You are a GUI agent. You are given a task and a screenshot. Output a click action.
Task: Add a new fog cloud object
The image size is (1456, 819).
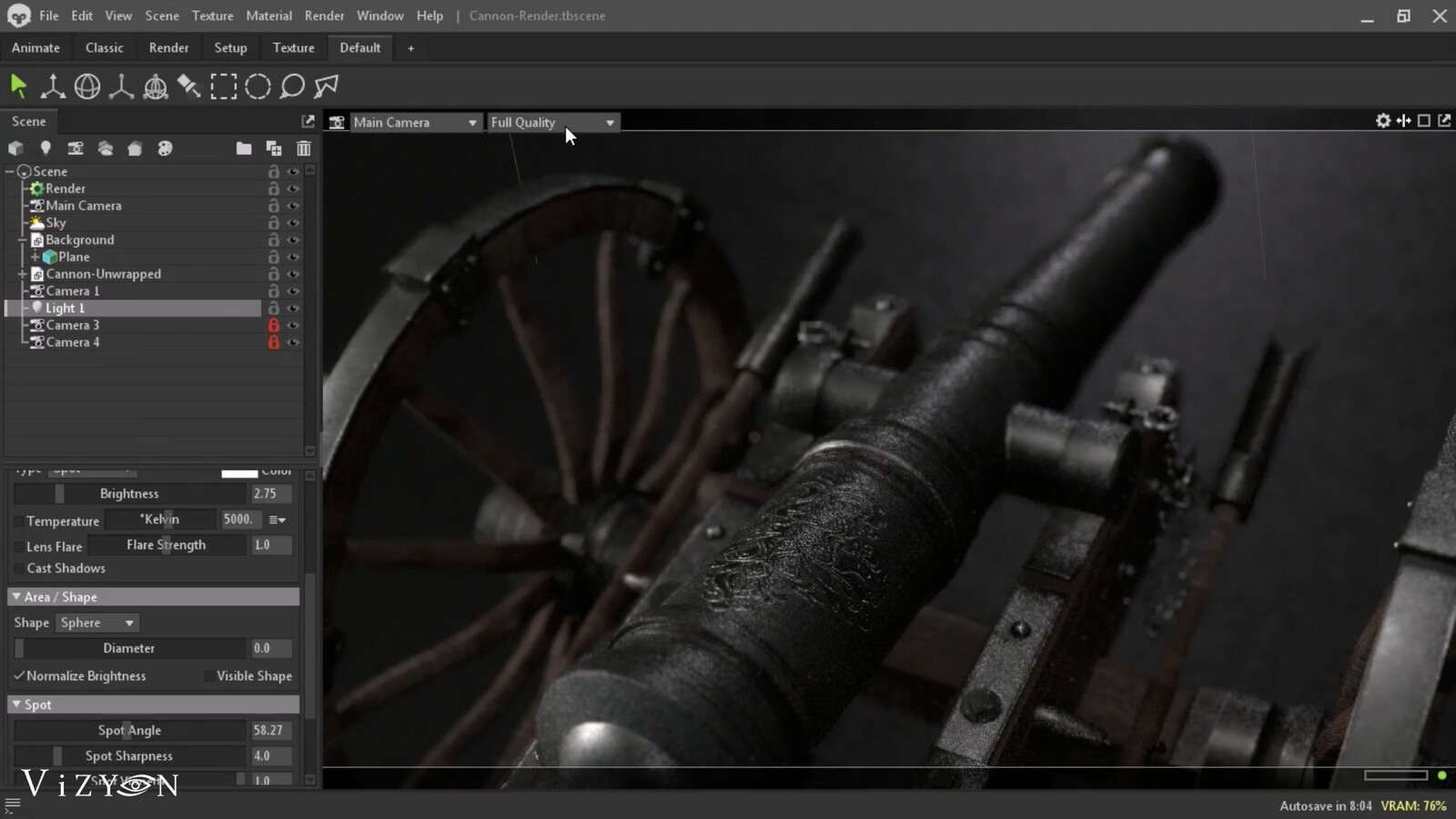pyautogui.click(x=106, y=148)
